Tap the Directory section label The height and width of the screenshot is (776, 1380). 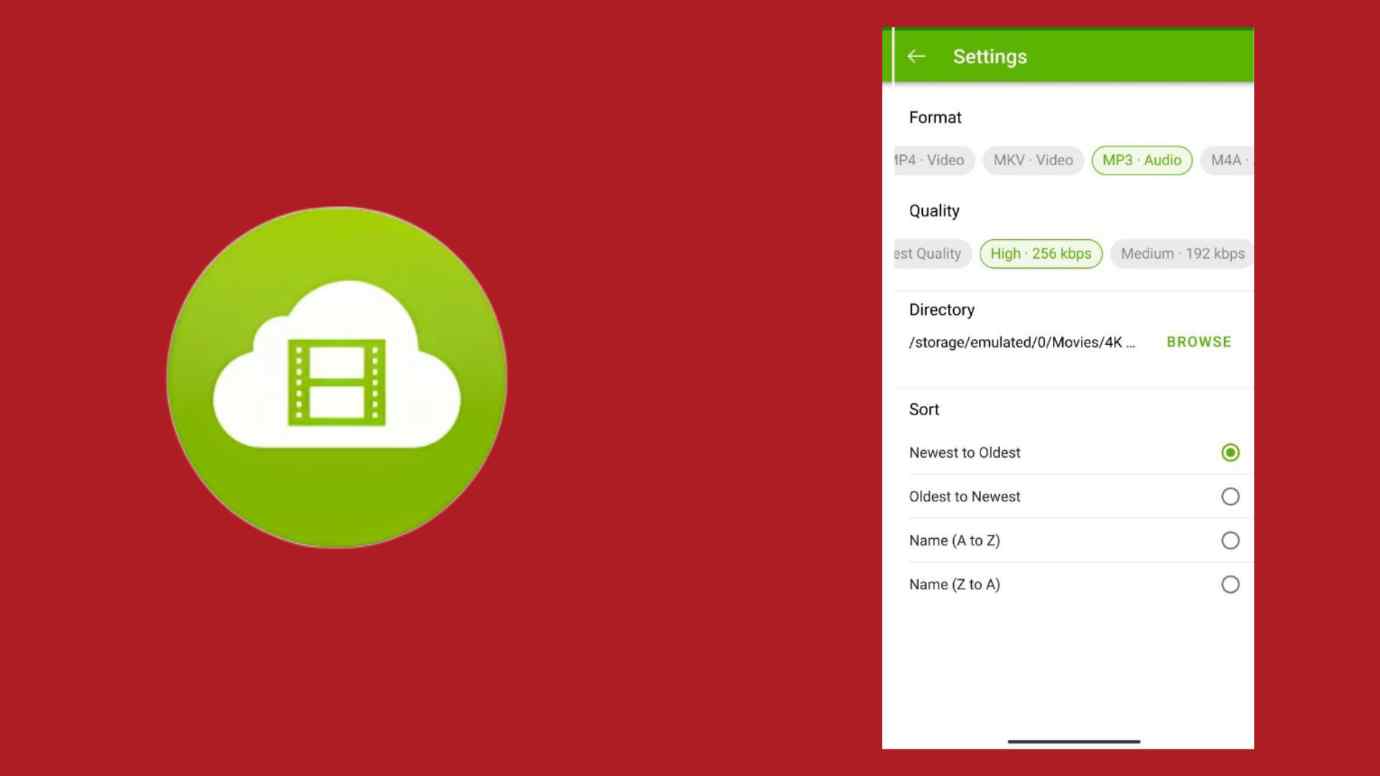[x=941, y=310]
